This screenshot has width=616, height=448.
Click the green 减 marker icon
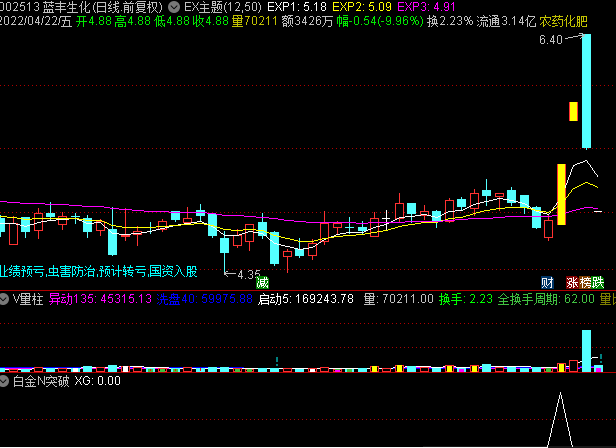[x=262, y=282]
